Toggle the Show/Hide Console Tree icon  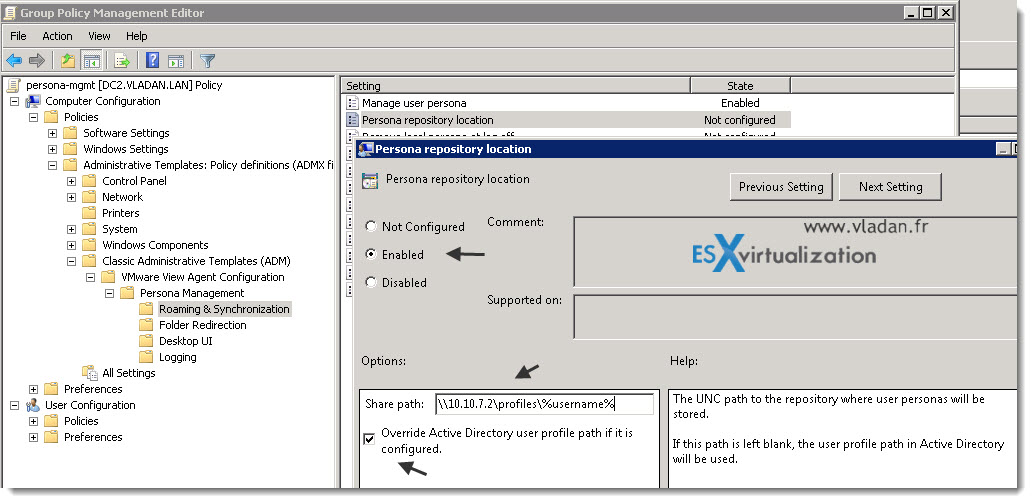click(x=91, y=61)
